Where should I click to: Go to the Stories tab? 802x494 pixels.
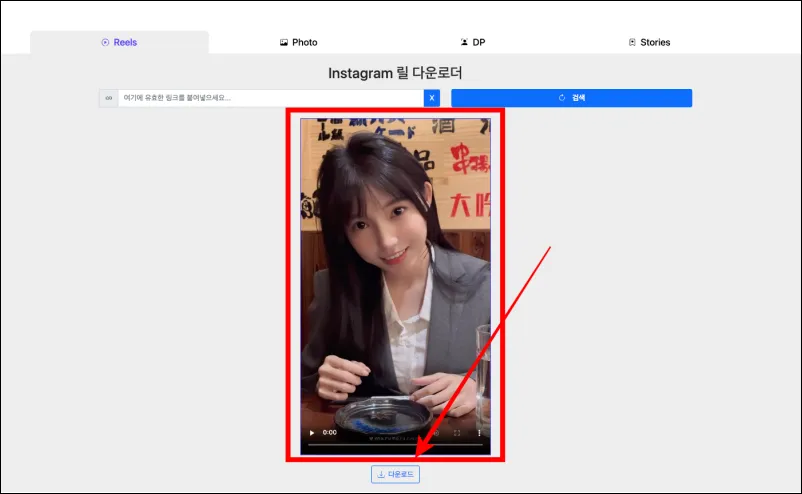(x=649, y=42)
